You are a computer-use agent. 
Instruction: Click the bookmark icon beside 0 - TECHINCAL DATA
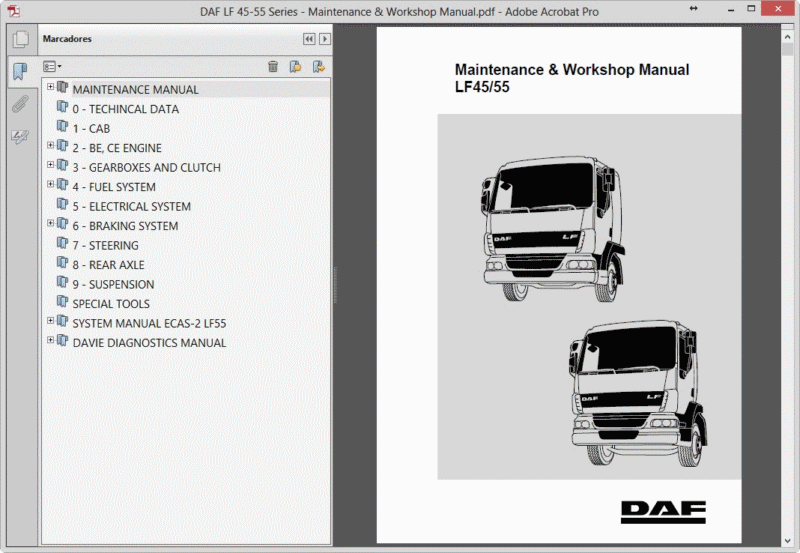click(62, 107)
